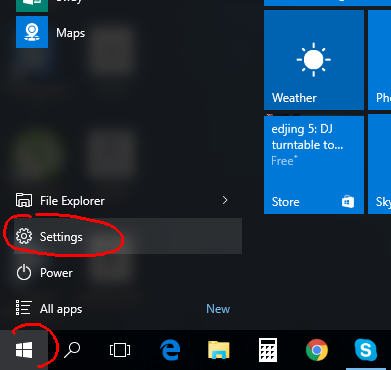Click the File Explorer menu icon
391x370 pixels.
(x=24, y=200)
